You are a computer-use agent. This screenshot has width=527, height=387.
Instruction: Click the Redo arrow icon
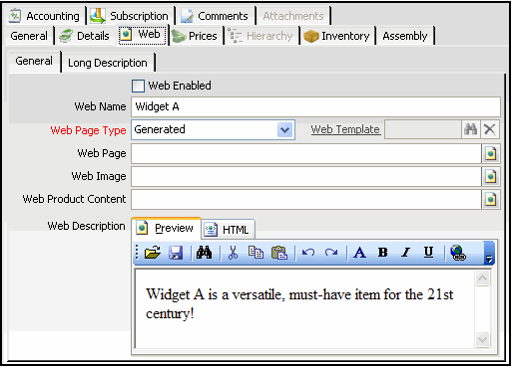pyautogui.click(x=331, y=252)
